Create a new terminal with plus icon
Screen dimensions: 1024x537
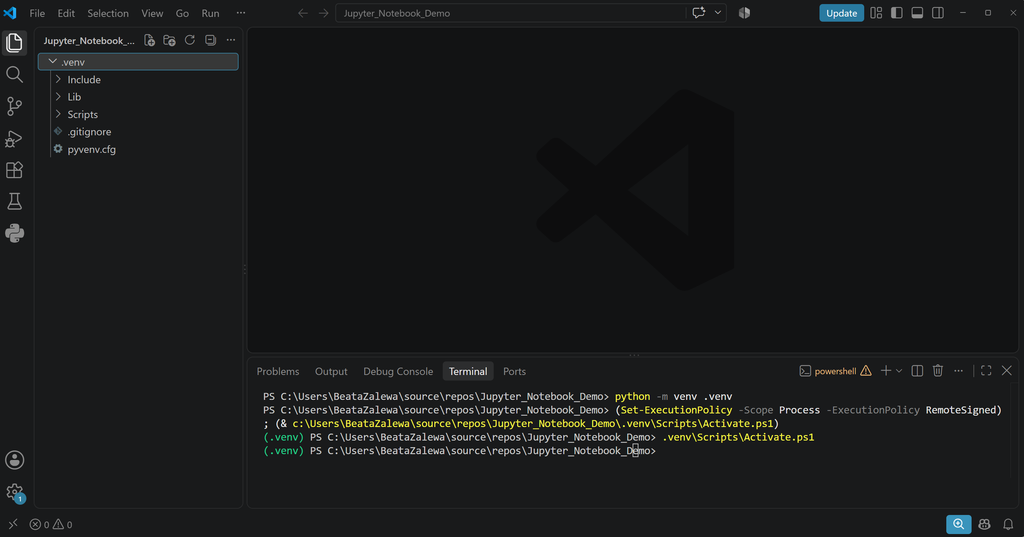point(886,371)
